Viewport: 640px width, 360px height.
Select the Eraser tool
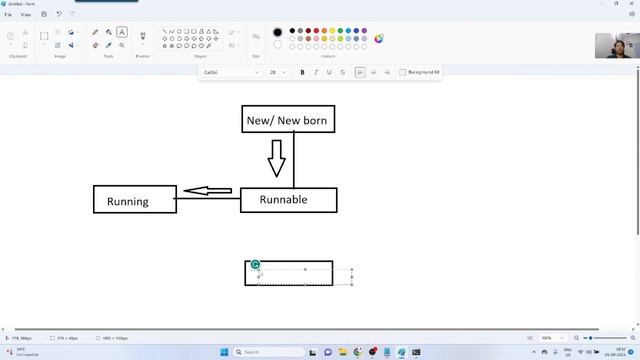[95, 45]
